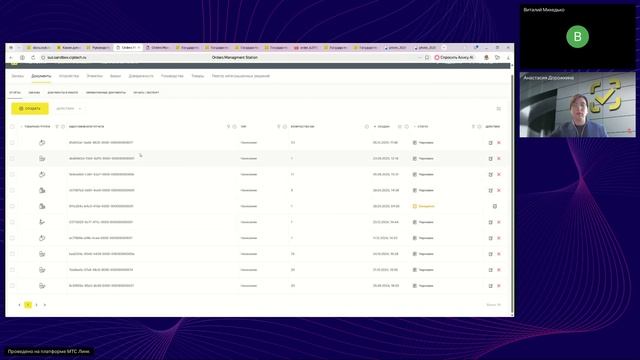640x360 pixels.
Task: Open table column settings icon above the table
Action: tap(498, 109)
